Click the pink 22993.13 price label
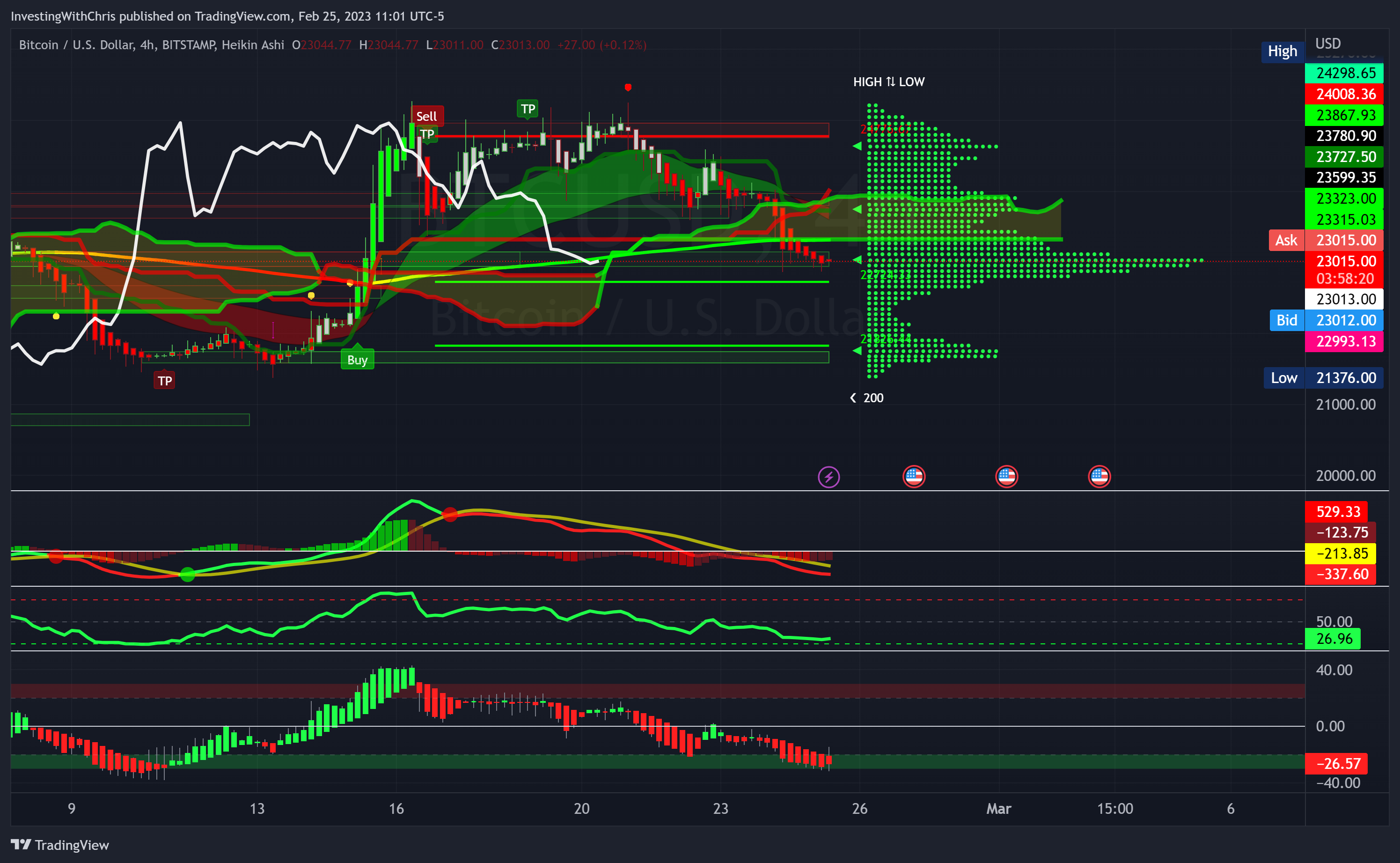Image resolution: width=1400 pixels, height=863 pixels. click(1344, 341)
